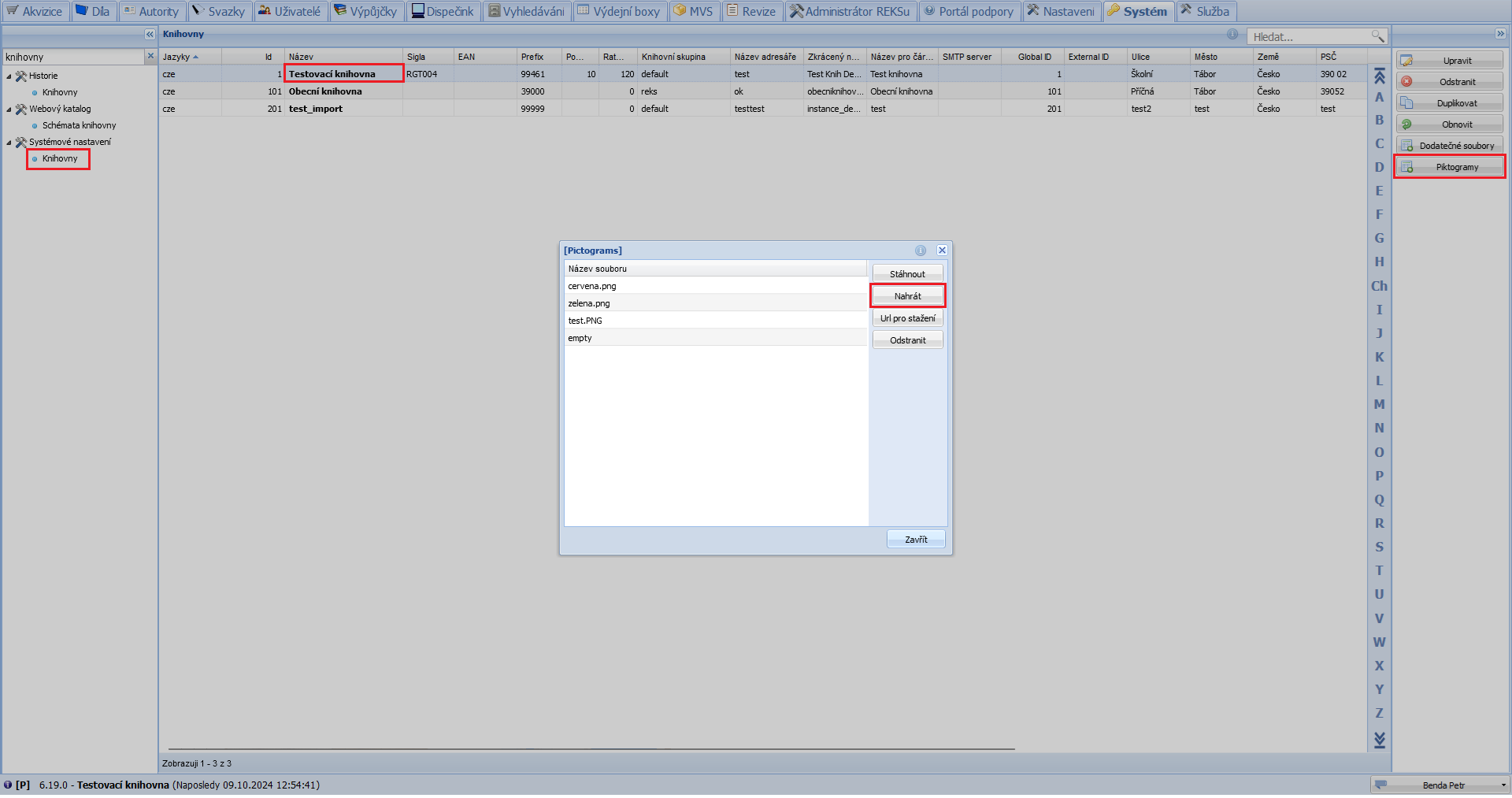Collapse the Systémové nastavení tree node

pyautogui.click(x=9, y=143)
